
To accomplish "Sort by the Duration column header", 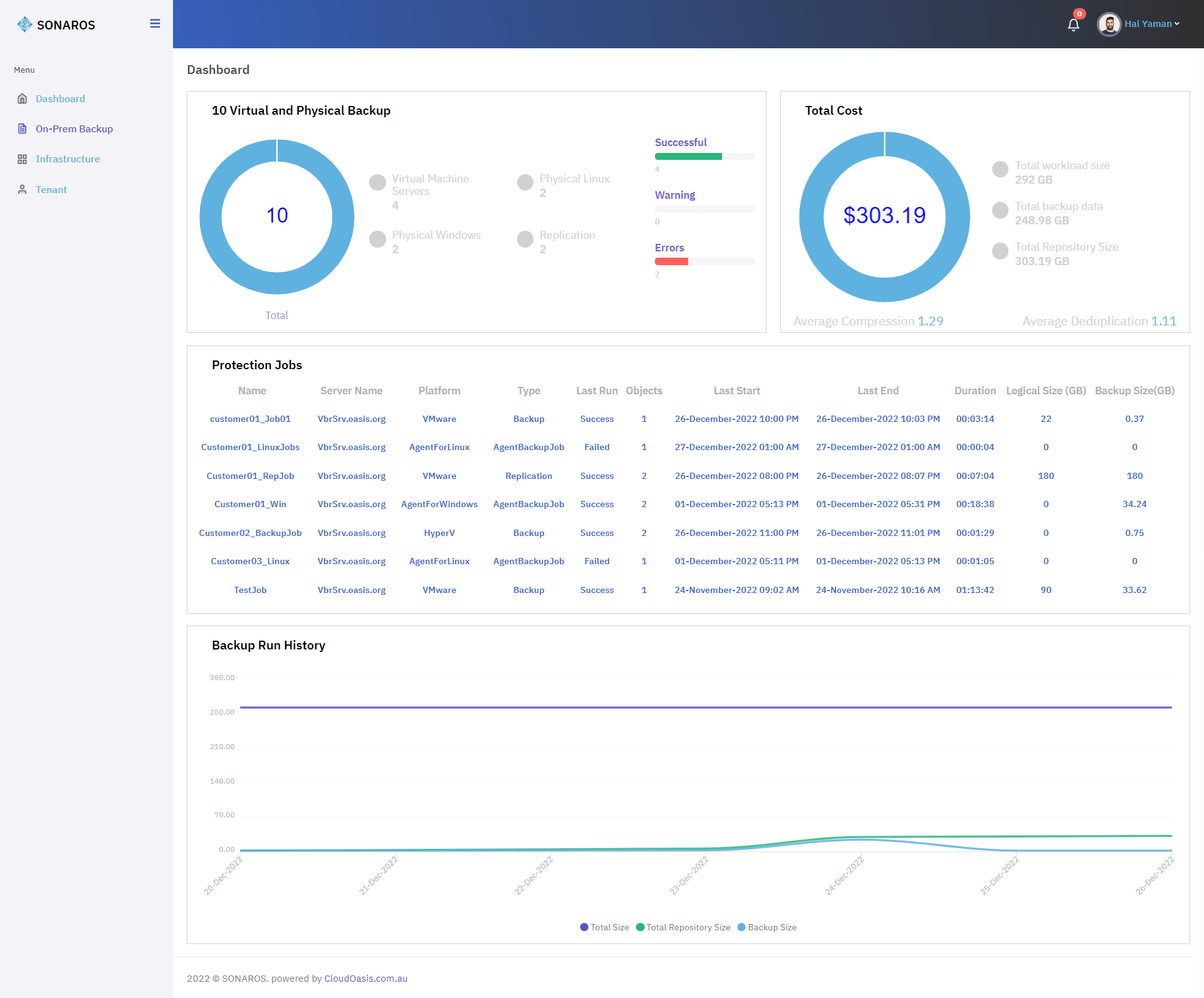I will (x=975, y=391).
